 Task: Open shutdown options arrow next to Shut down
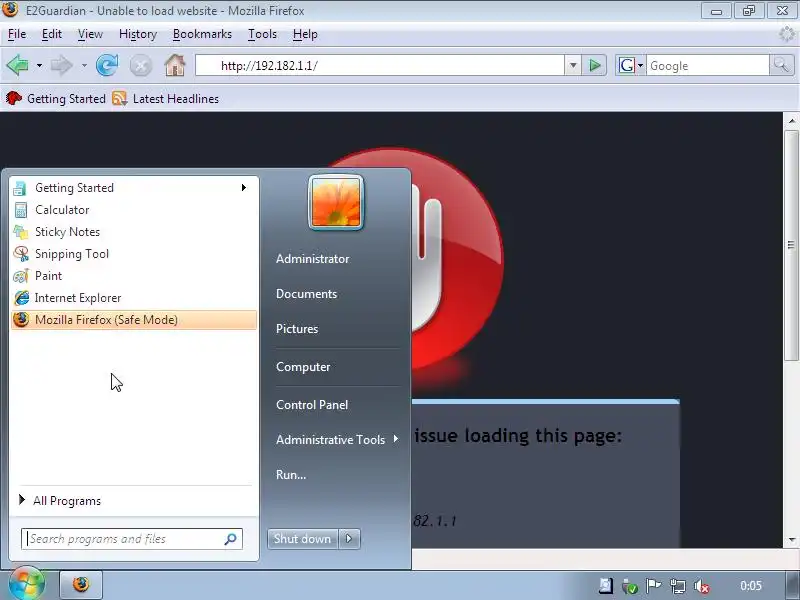pyautogui.click(x=349, y=539)
